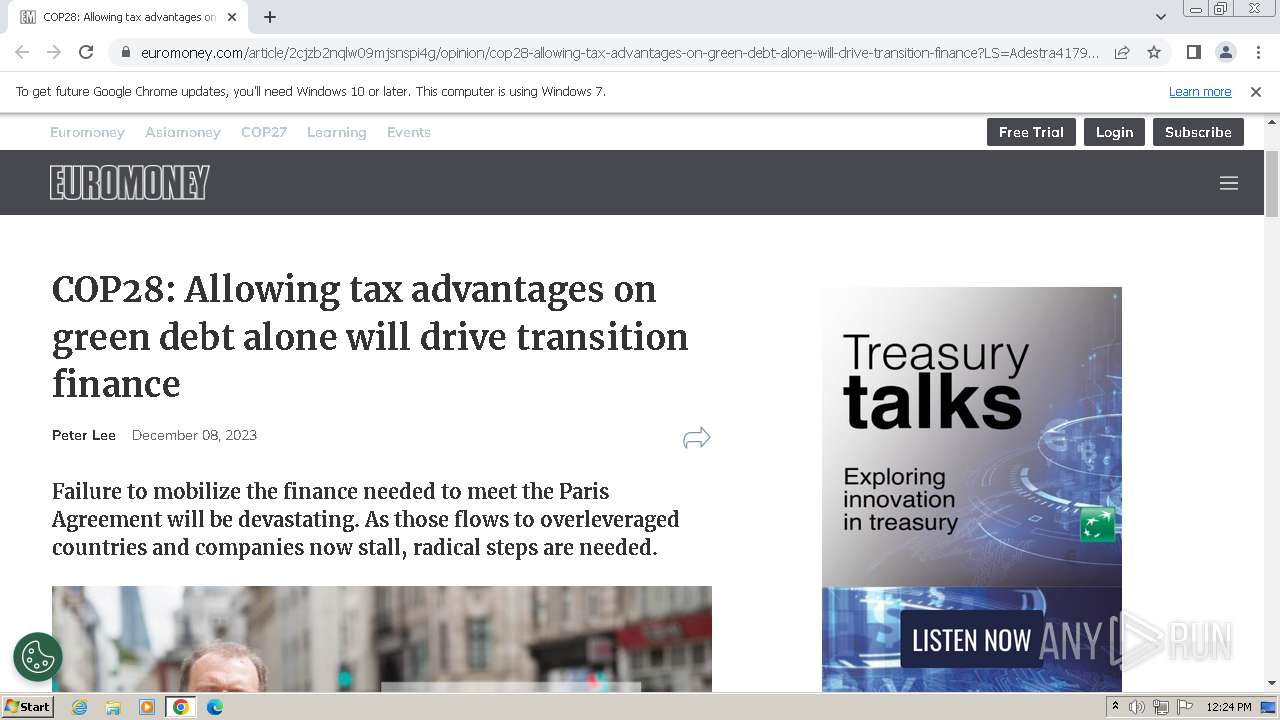Open File Explorer from the taskbar
1280x720 pixels.
click(x=113, y=707)
